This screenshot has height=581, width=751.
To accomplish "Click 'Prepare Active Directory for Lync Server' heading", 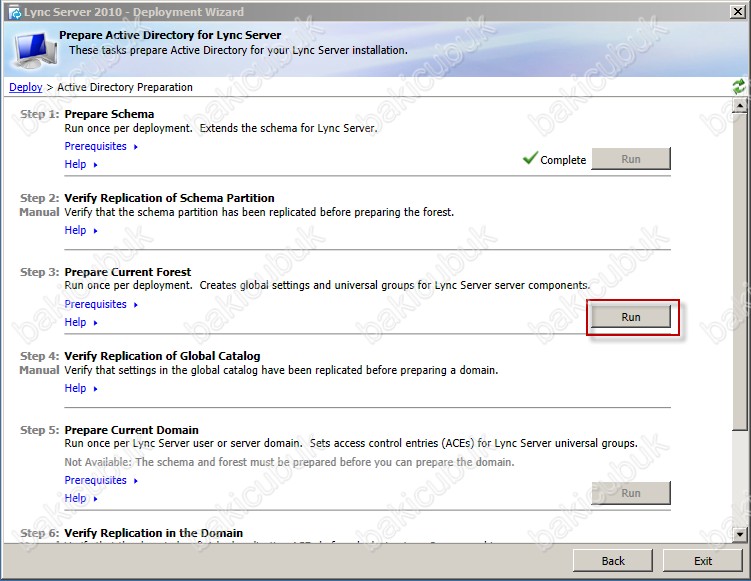I will pyautogui.click(x=170, y=35).
